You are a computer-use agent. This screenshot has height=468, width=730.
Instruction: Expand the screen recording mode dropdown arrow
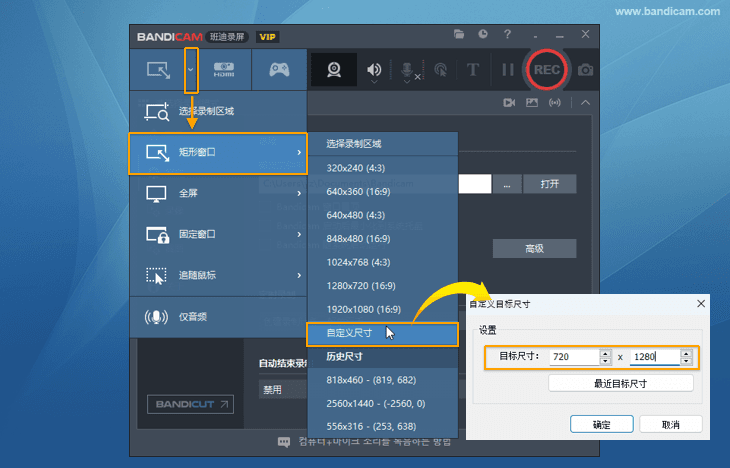[x=191, y=70]
